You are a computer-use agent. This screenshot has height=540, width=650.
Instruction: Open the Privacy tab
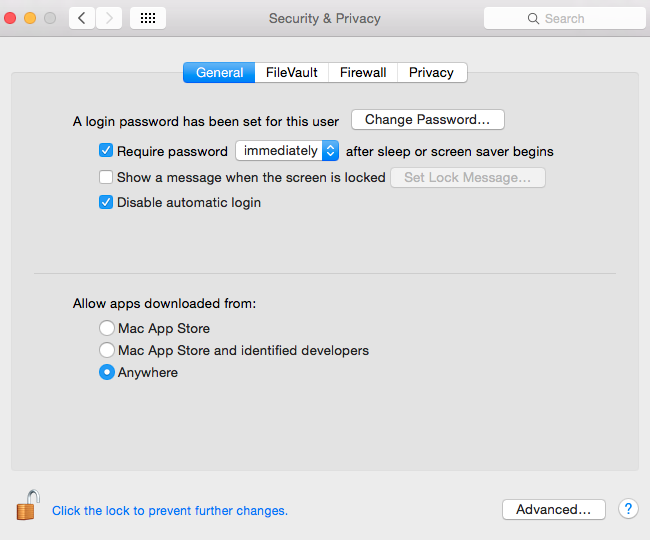pyautogui.click(x=432, y=73)
